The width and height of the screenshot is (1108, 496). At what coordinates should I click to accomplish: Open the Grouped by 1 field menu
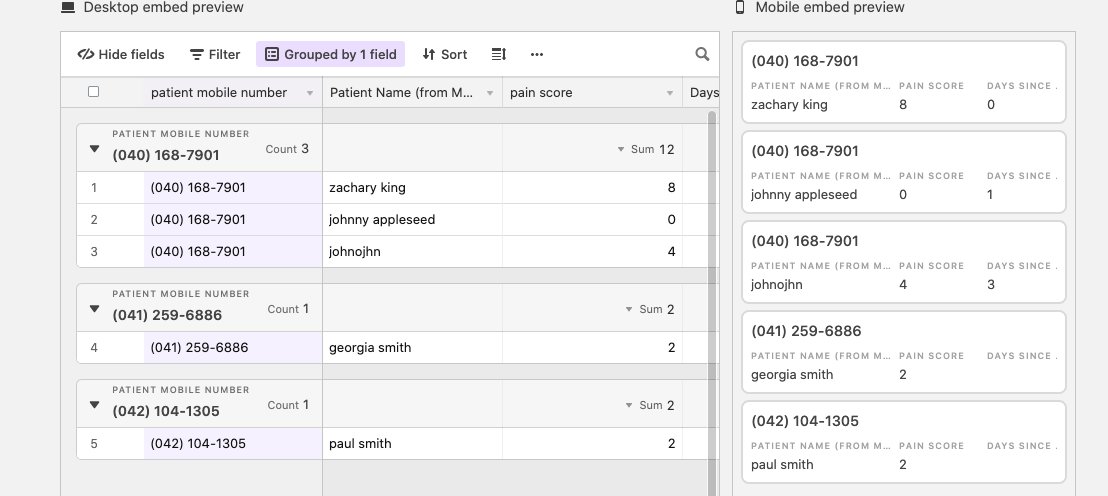point(330,54)
